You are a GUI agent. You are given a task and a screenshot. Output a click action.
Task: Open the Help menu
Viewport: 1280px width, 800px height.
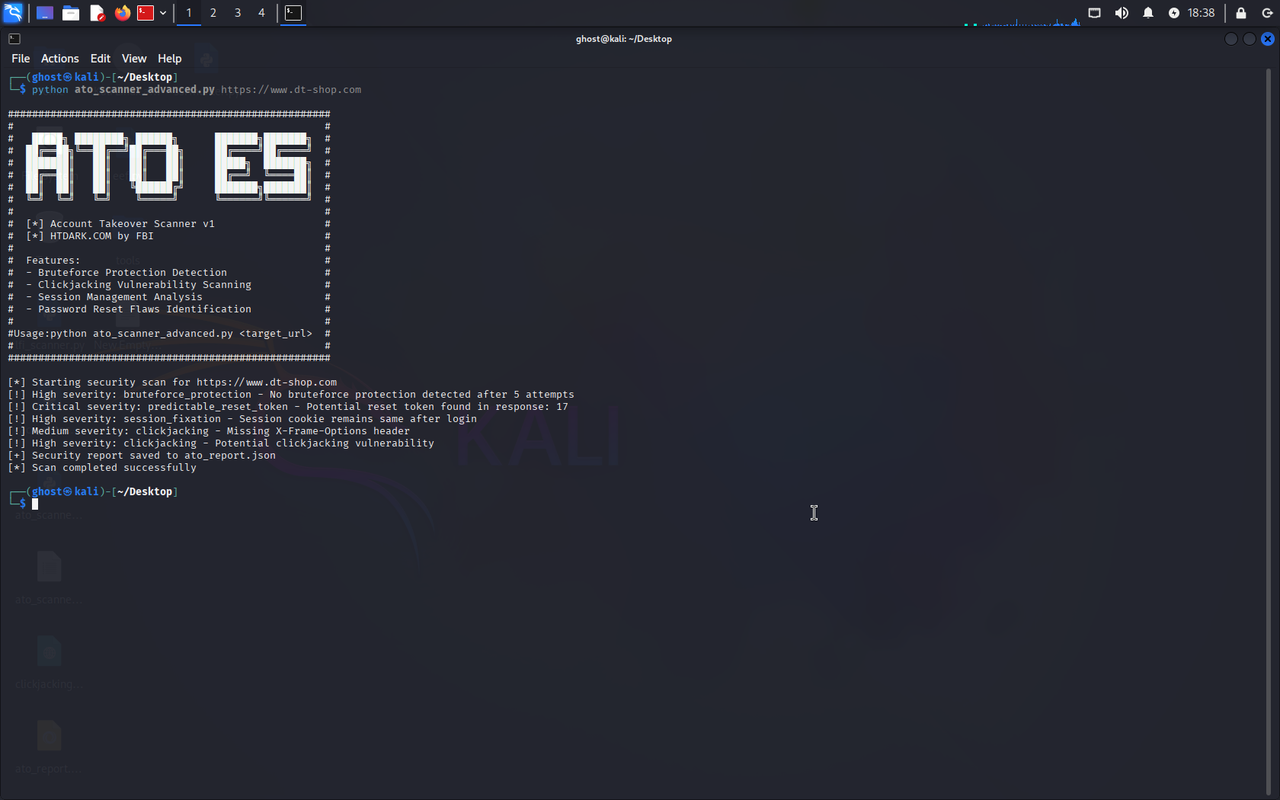[x=170, y=59]
